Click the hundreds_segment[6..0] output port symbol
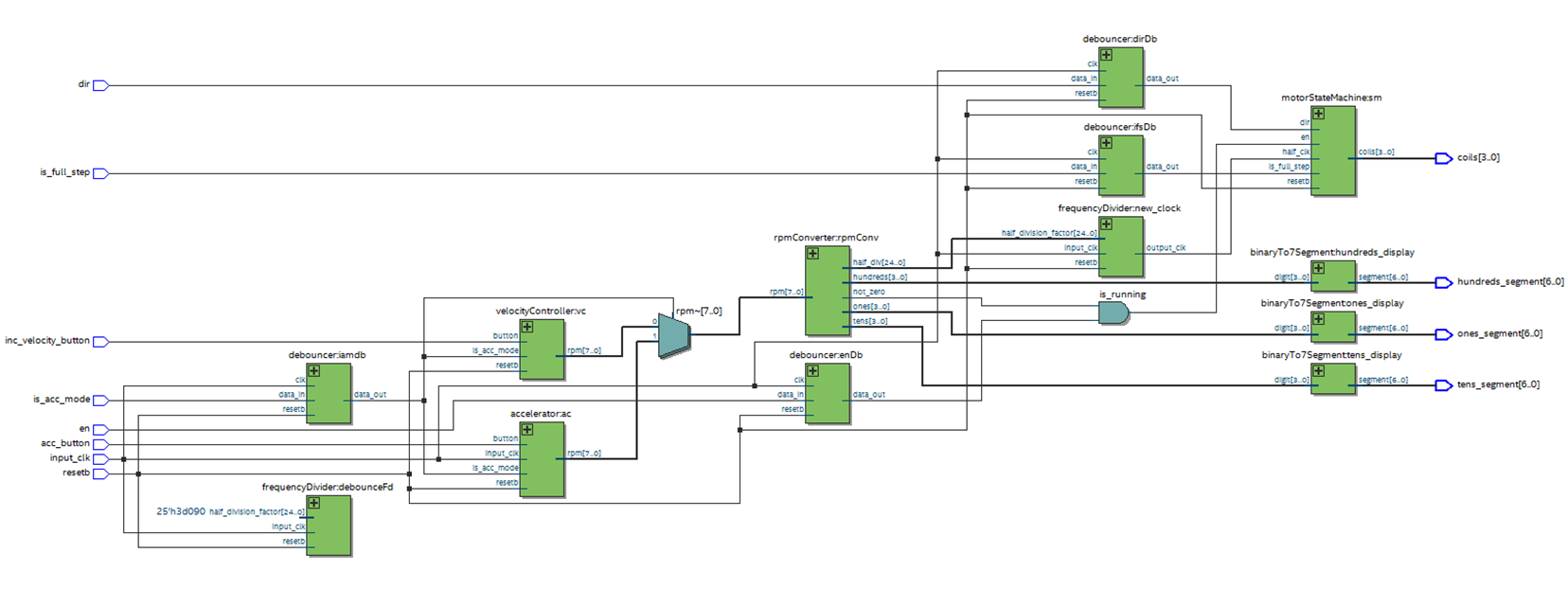The image size is (1568, 589). coord(1443,282)
